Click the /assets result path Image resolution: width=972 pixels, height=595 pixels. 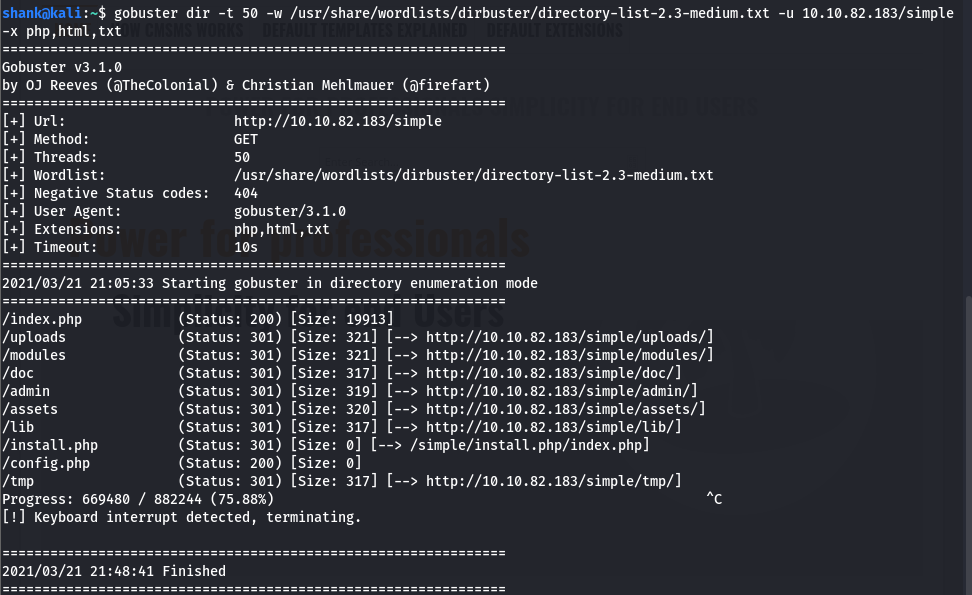pos(30,408)
